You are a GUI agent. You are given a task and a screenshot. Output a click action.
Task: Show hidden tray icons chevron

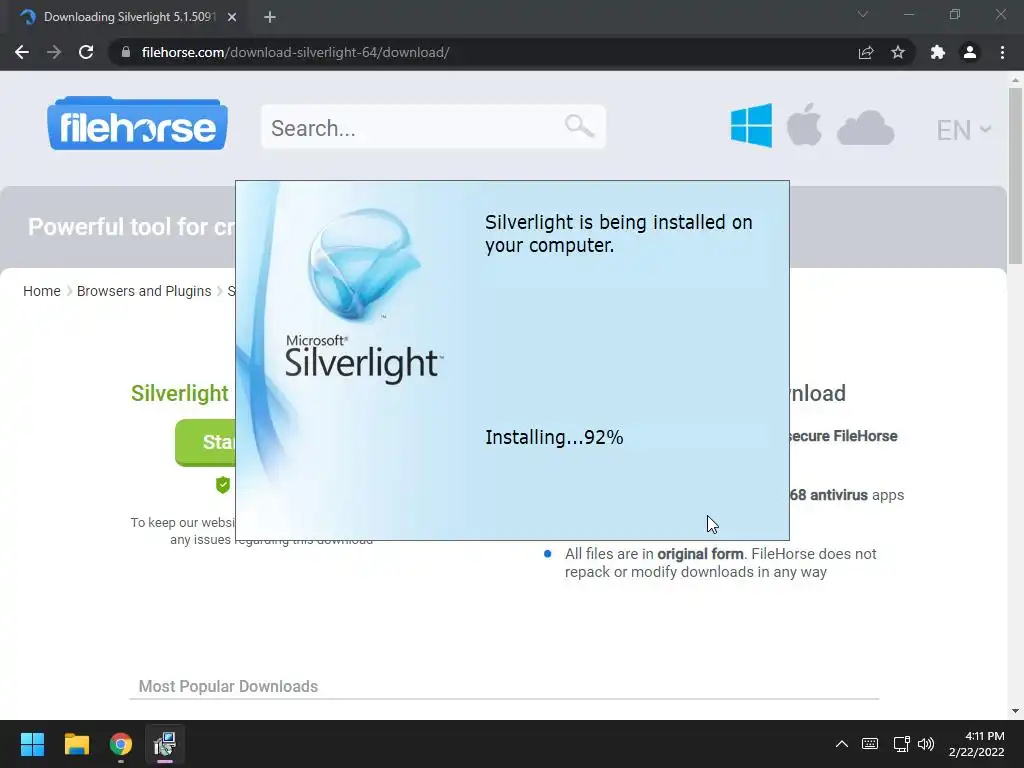(842, 744)
